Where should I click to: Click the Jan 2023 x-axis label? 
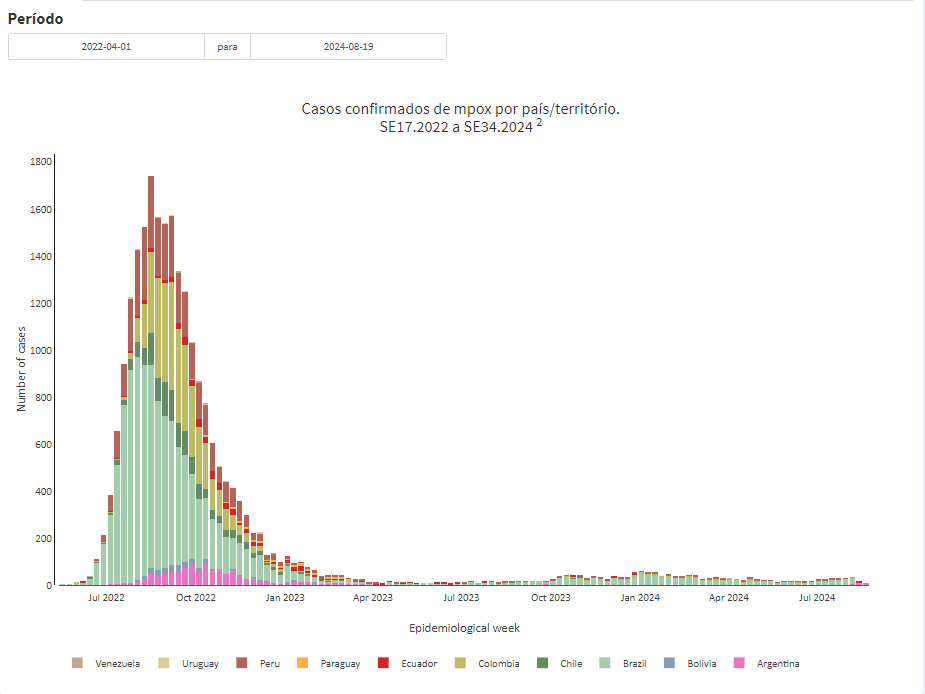point(285,598)
